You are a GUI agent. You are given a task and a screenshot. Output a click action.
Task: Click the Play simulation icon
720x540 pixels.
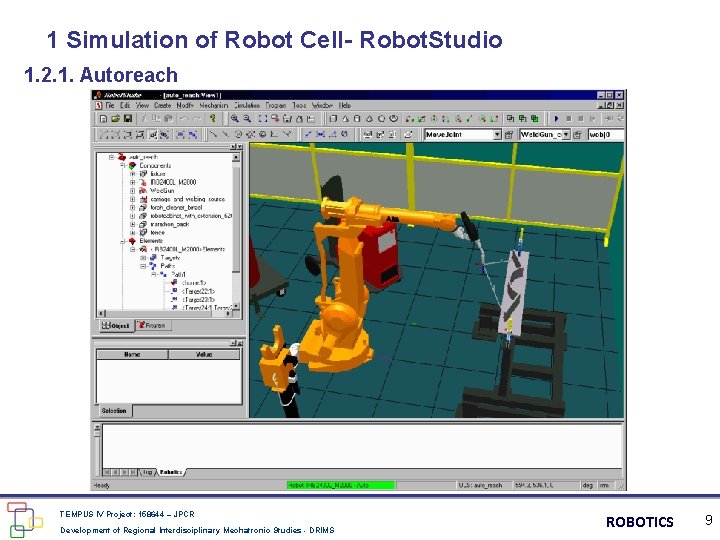coord(556,119)
